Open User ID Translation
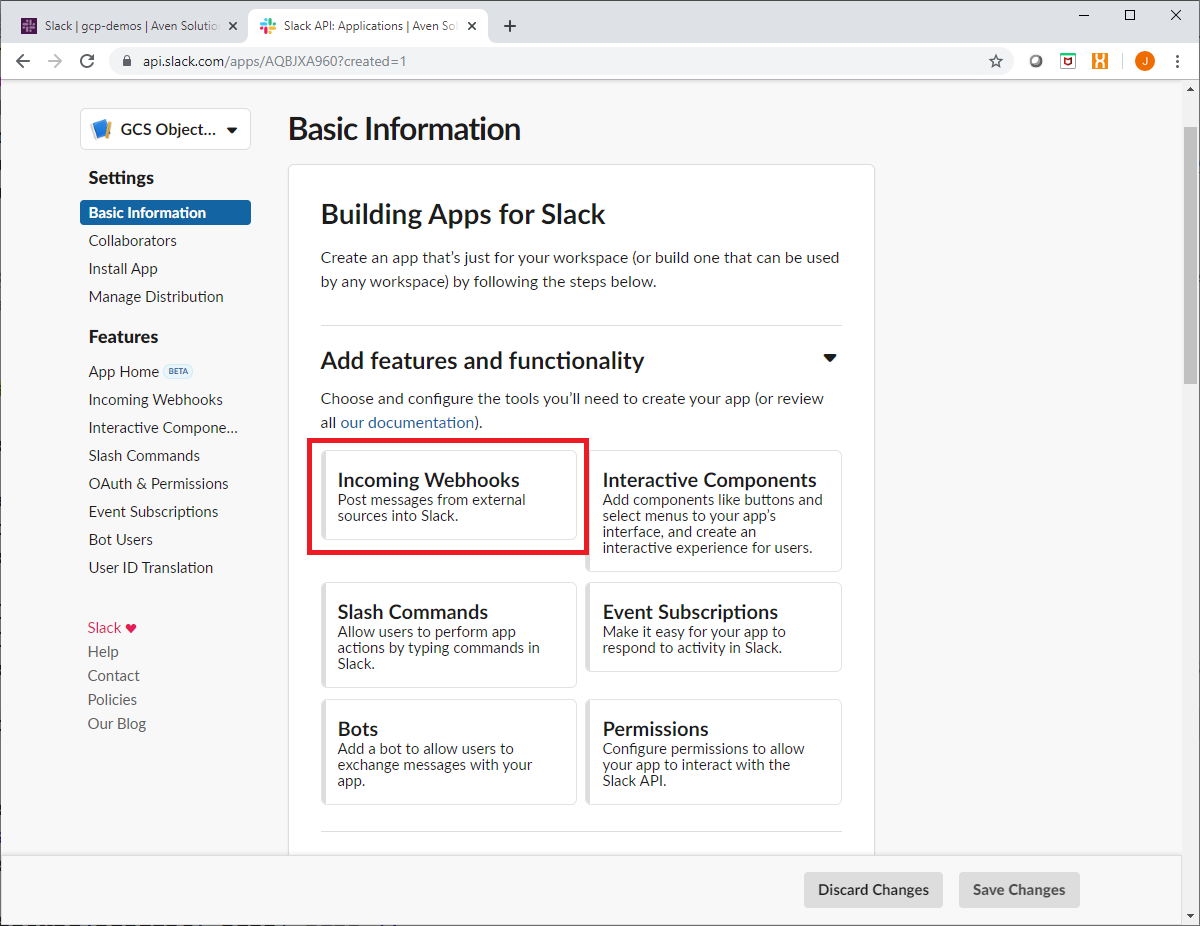Viewport: 1200px width, 926px height. point(150,567)
